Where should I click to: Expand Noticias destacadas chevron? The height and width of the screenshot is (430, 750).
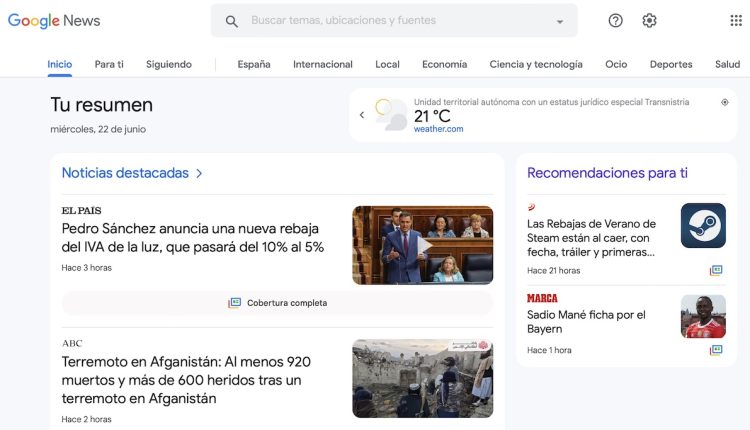(199, 173)
